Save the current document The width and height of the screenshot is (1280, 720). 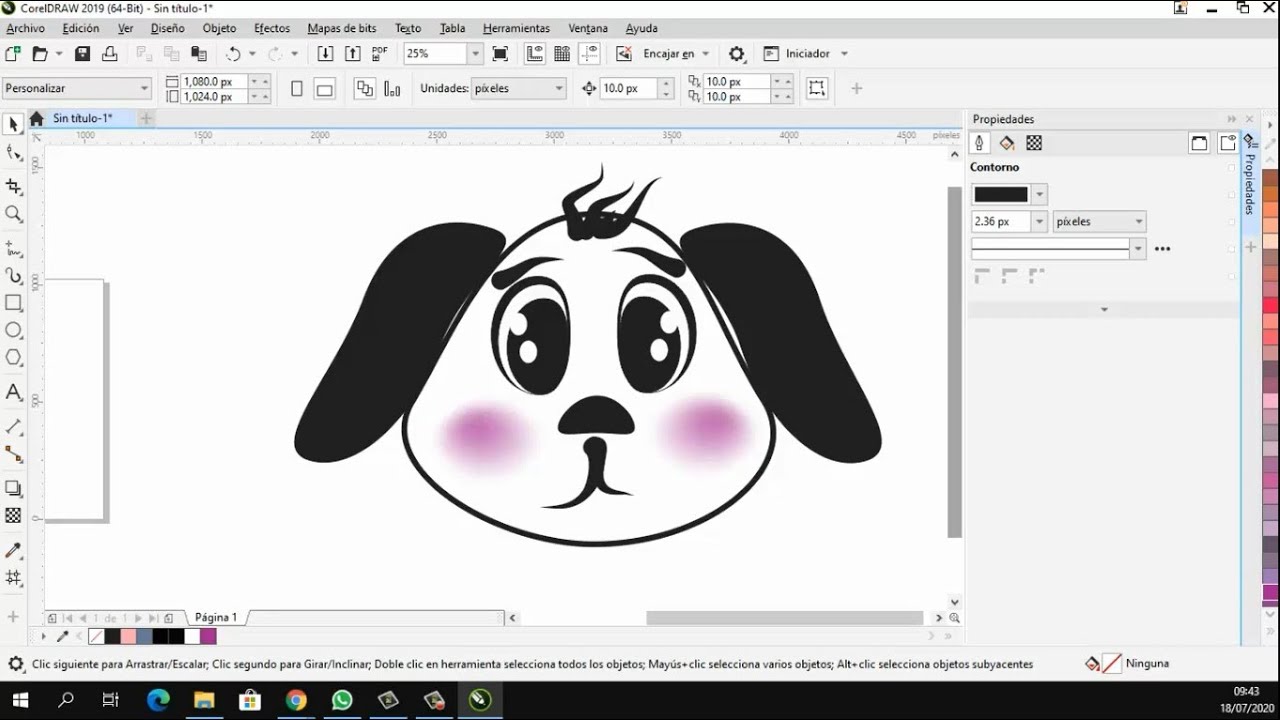click(83, 54)
